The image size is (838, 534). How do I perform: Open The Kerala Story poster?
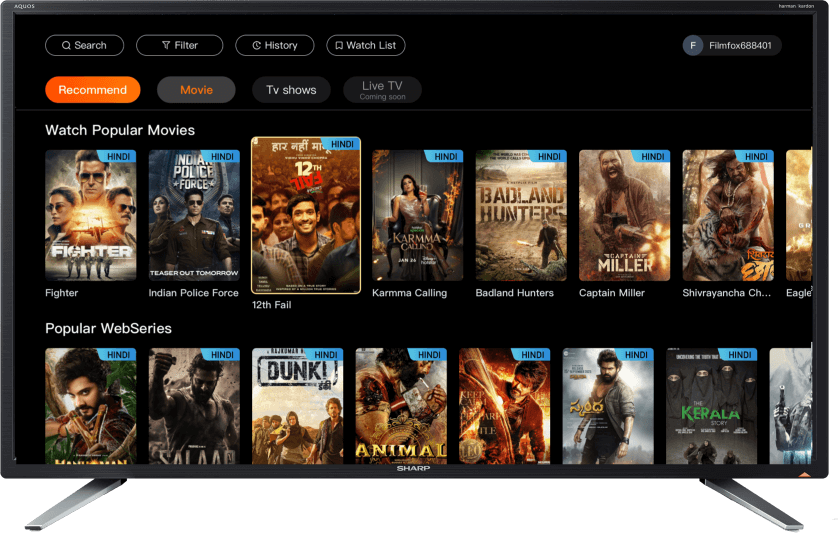tap(711, 406)
